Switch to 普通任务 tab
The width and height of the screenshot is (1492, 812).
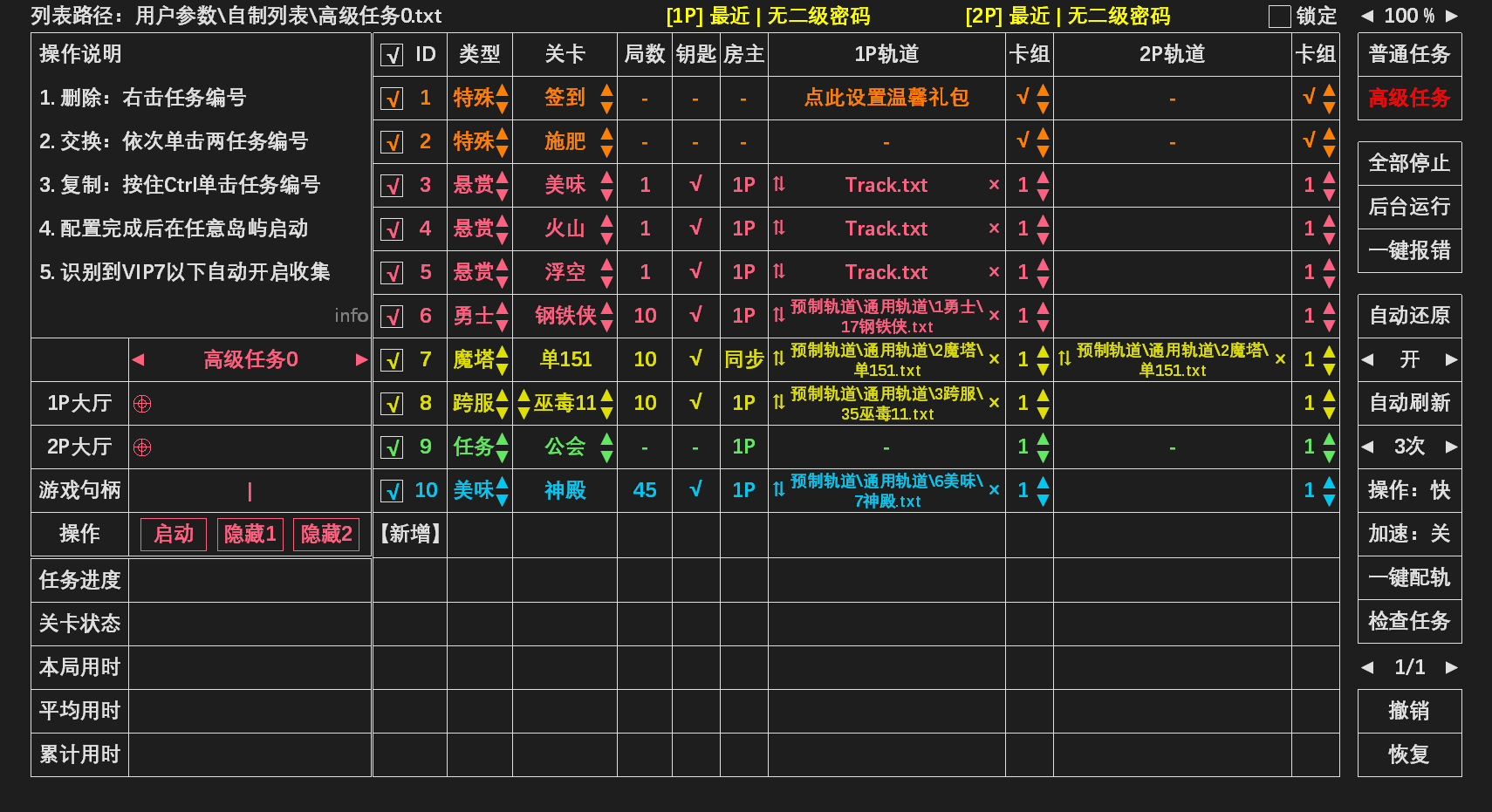click(x=1409, y=54)
